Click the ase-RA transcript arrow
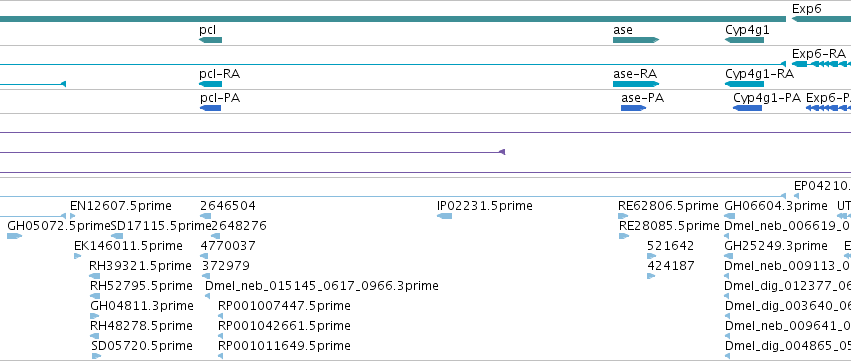 pyautogui.click(x=636, y=84)
